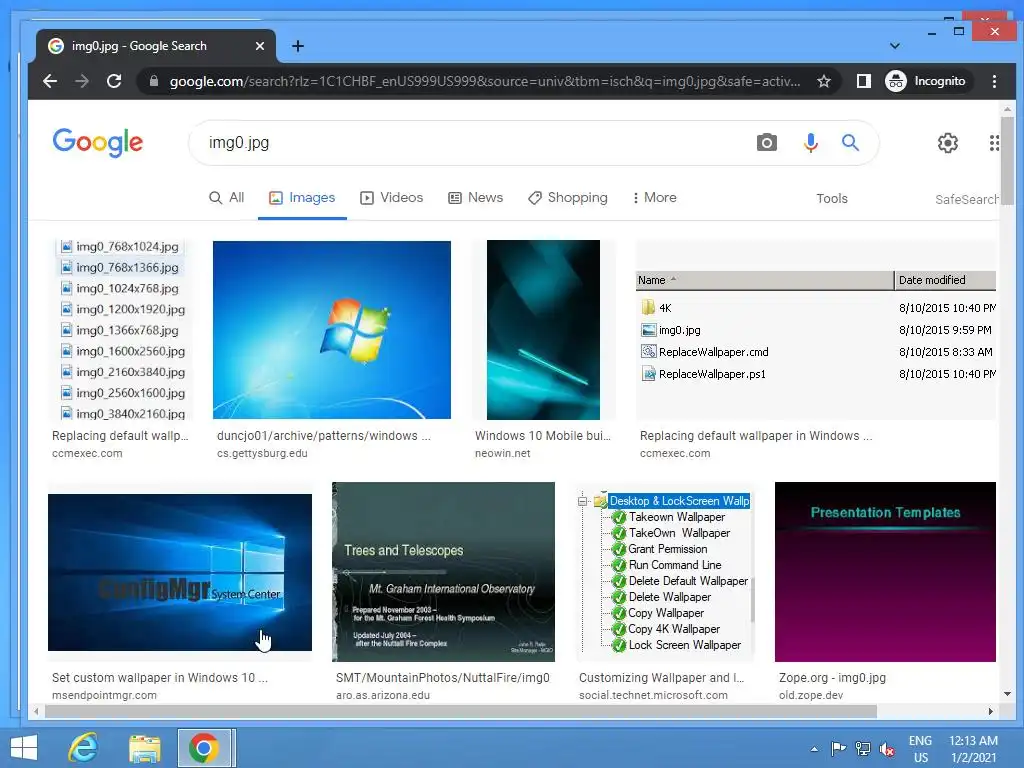
Task: Open 'Zope.org - img0.jpg' link
Action: coord(833,678)
